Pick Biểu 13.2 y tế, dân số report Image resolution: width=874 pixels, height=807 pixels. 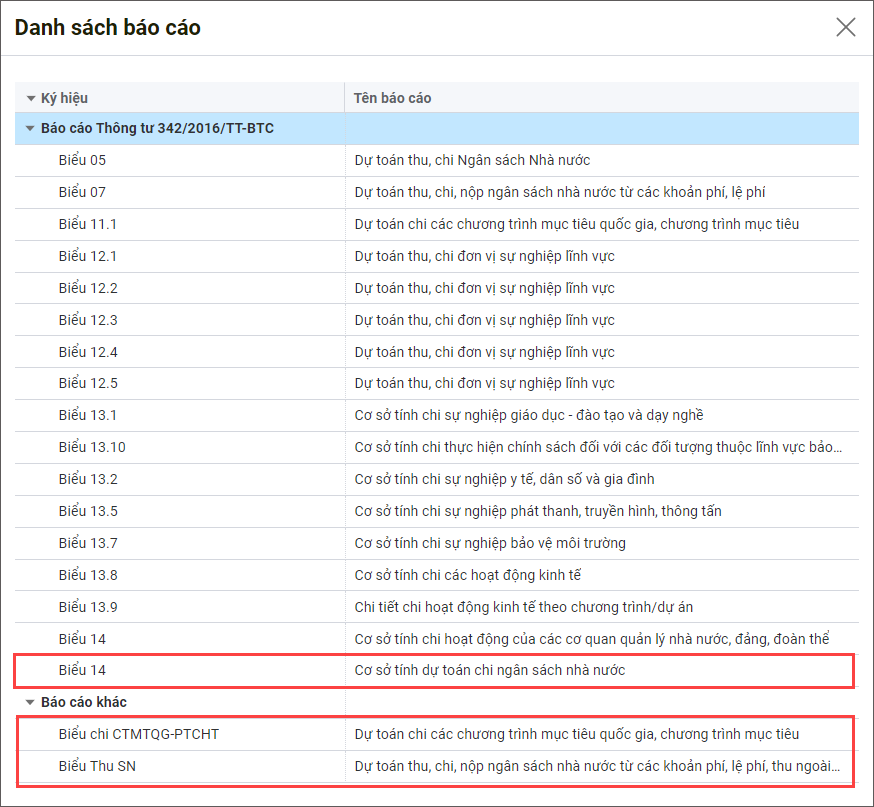pyautogui.click(x=88, y=479)
